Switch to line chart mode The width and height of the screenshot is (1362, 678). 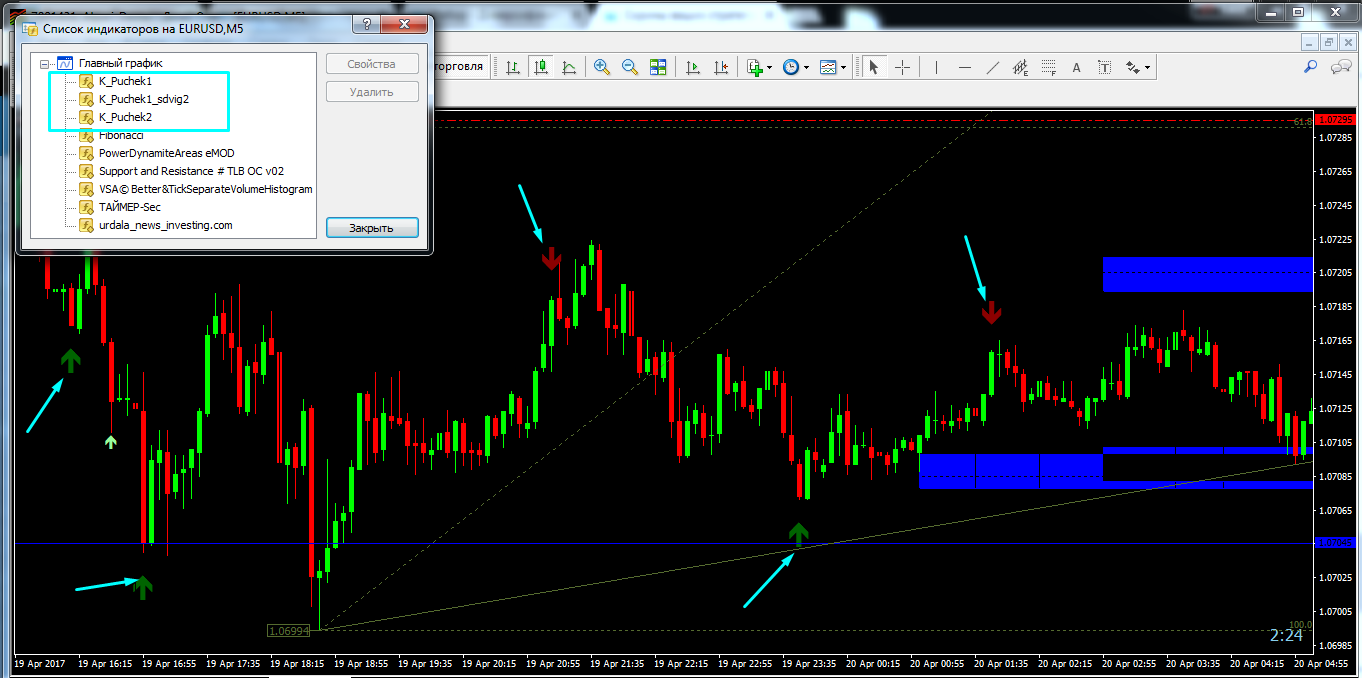coord(569,67)
